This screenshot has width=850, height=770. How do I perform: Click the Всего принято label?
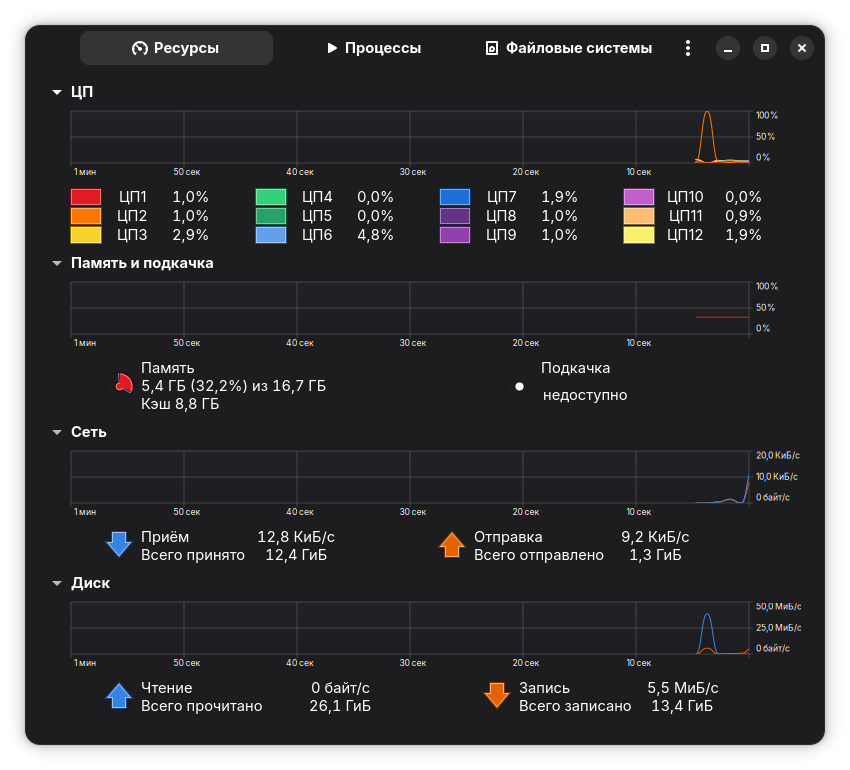(x=193, y=555)
